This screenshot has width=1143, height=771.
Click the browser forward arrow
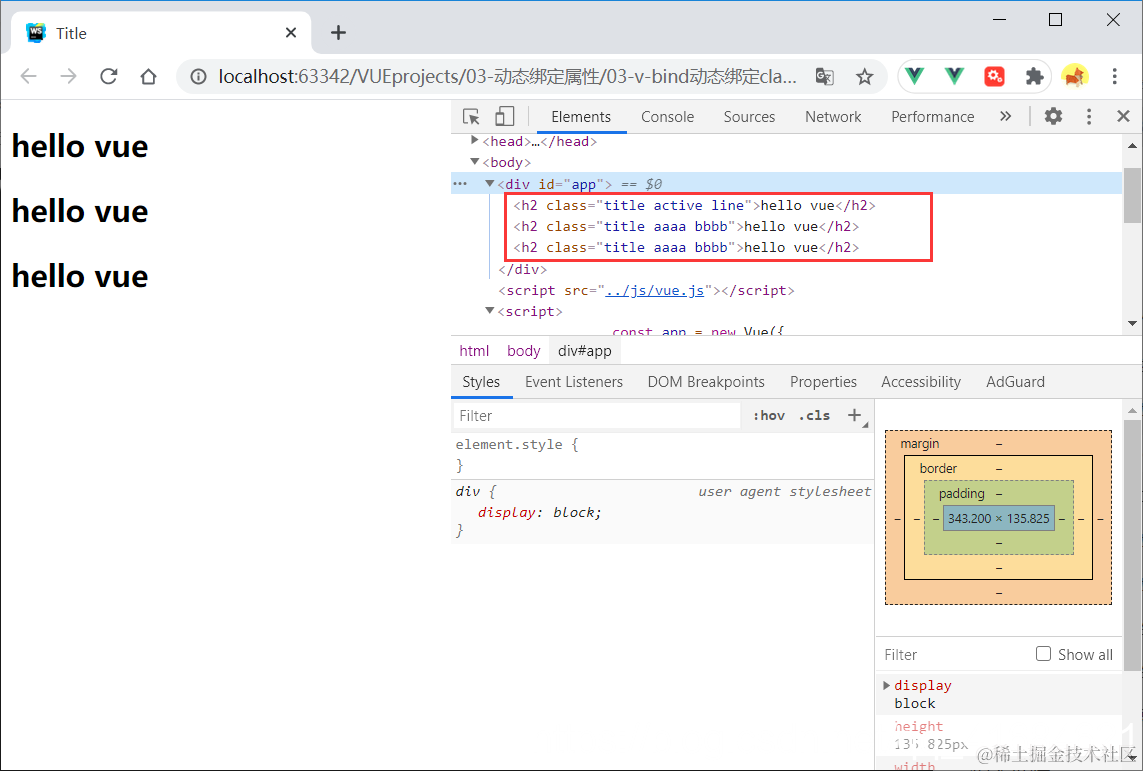(x=69, y=77)
